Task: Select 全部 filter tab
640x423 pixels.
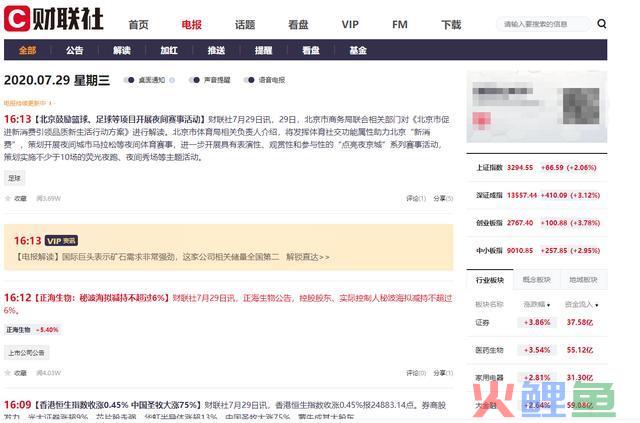Action: (27, 50)
